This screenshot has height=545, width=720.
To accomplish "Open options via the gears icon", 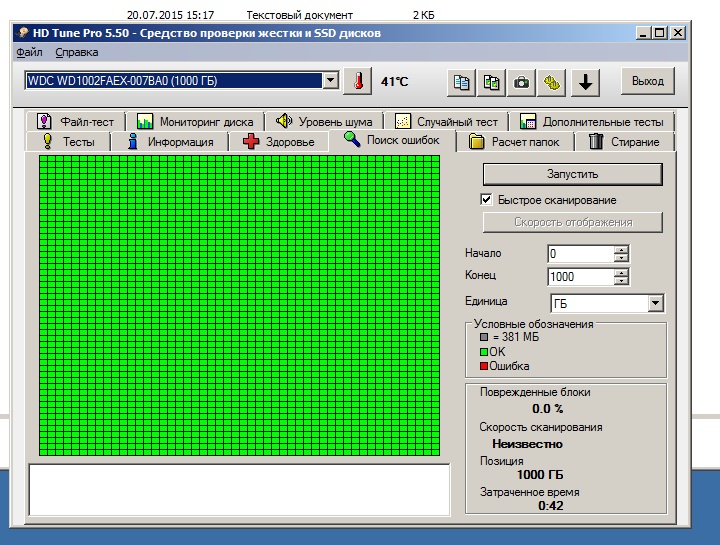I will tap(551, 83).
